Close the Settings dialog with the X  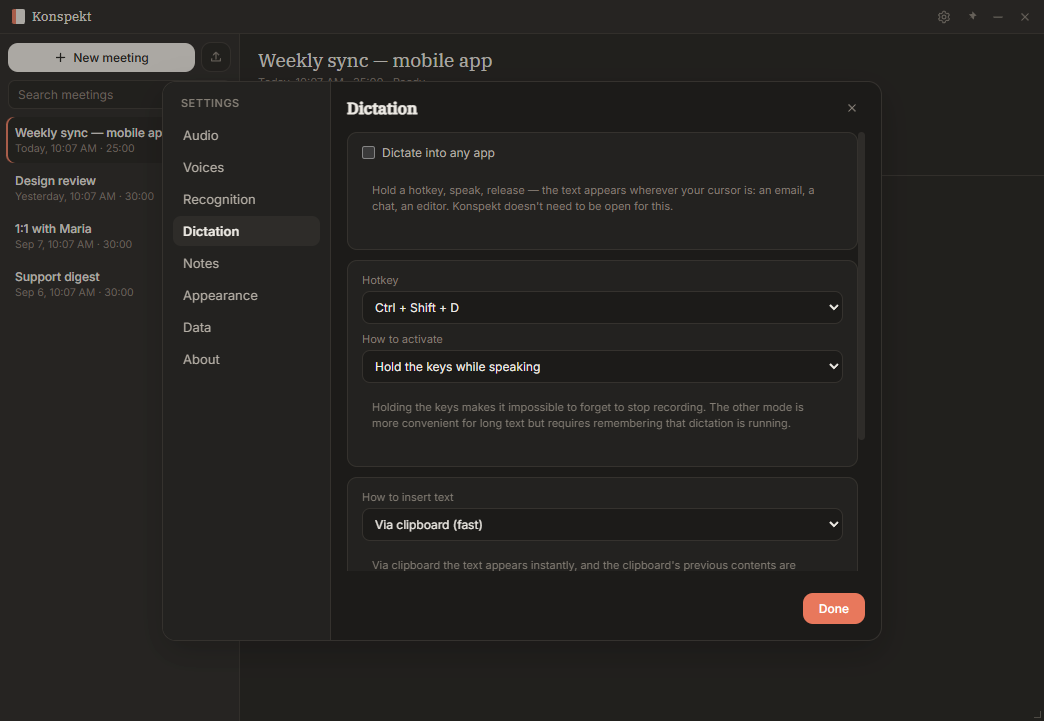click(x=852, y=108)
